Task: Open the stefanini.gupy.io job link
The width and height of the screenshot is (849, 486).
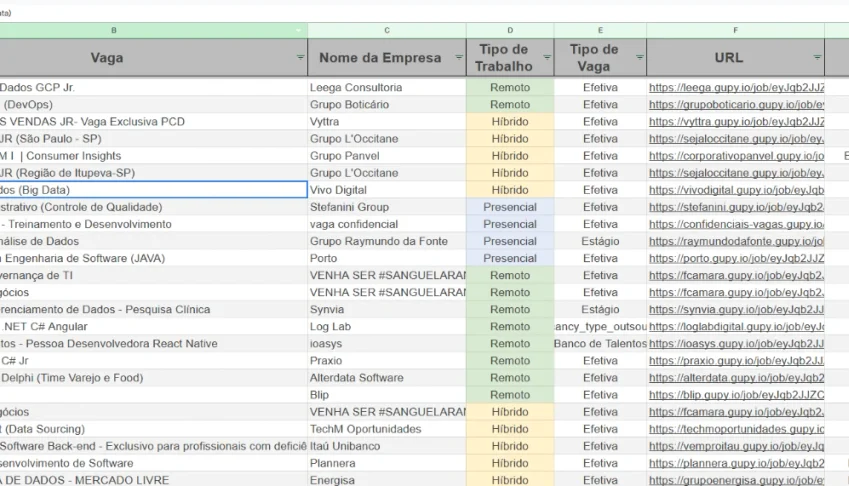Action: click(x=736, y=207)
